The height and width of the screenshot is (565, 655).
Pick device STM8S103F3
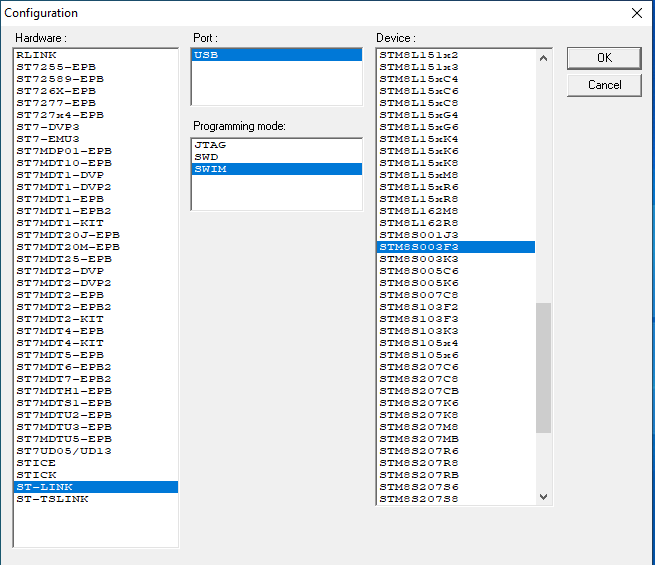(x=456, y=319)
